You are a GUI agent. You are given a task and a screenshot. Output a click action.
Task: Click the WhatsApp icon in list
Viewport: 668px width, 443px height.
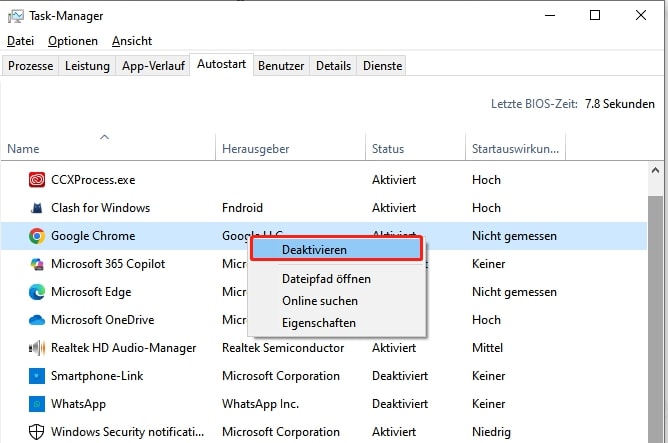pos(37,404)
